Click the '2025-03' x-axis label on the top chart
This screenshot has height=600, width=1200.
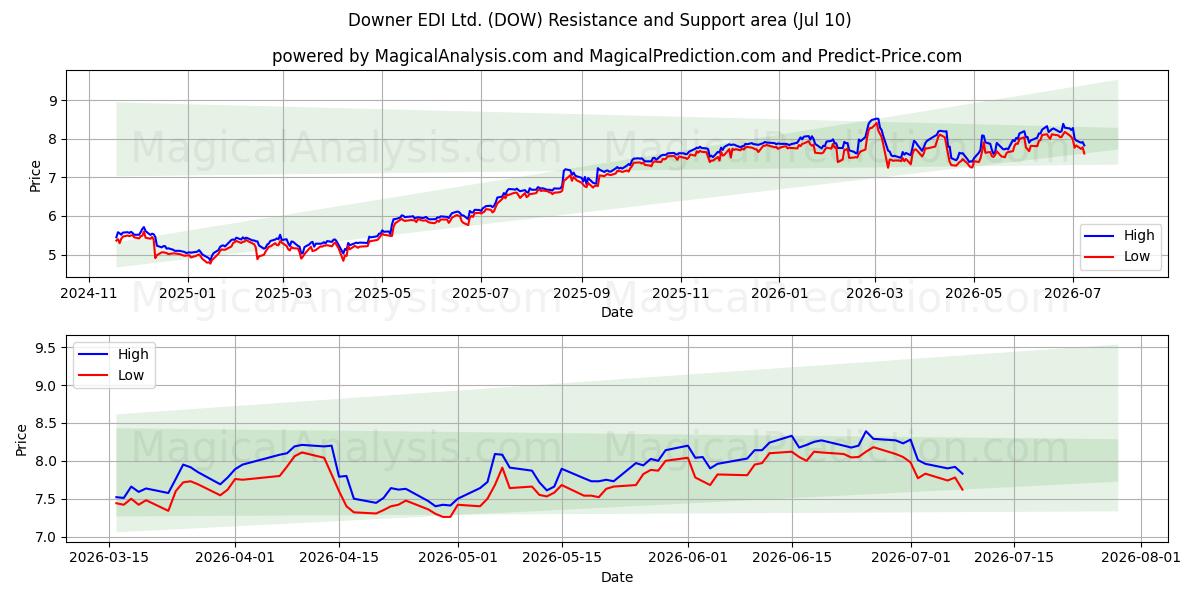(x=283, y=294)
